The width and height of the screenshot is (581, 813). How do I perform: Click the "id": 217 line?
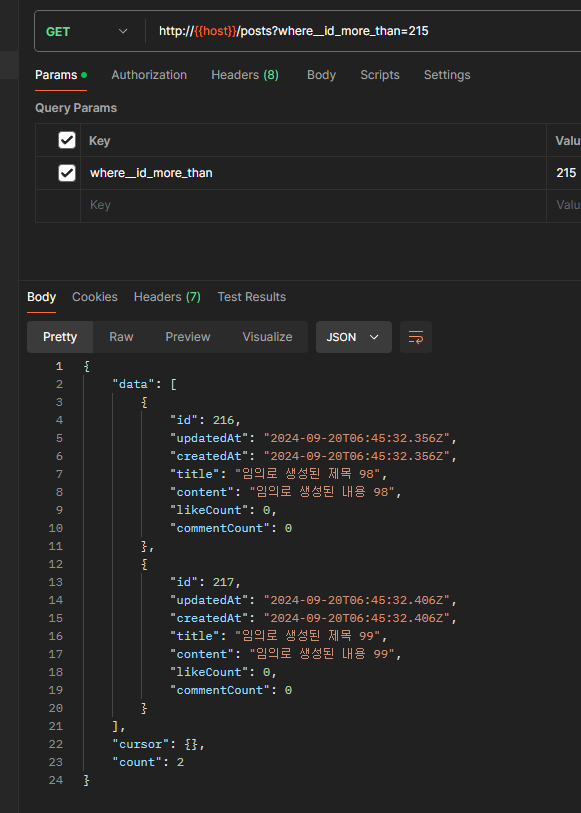(x=205, y=582)
